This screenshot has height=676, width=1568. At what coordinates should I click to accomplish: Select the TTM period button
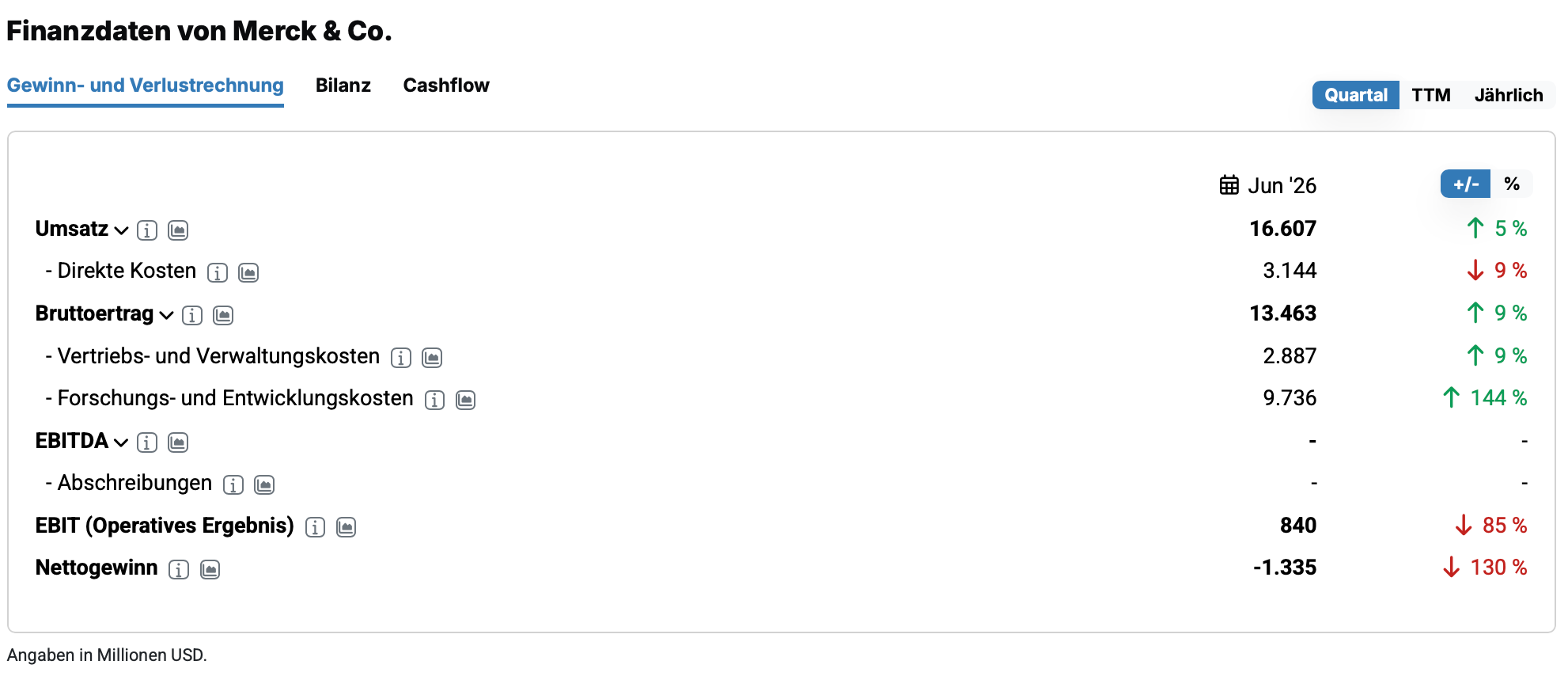[x=1431, y=95]
